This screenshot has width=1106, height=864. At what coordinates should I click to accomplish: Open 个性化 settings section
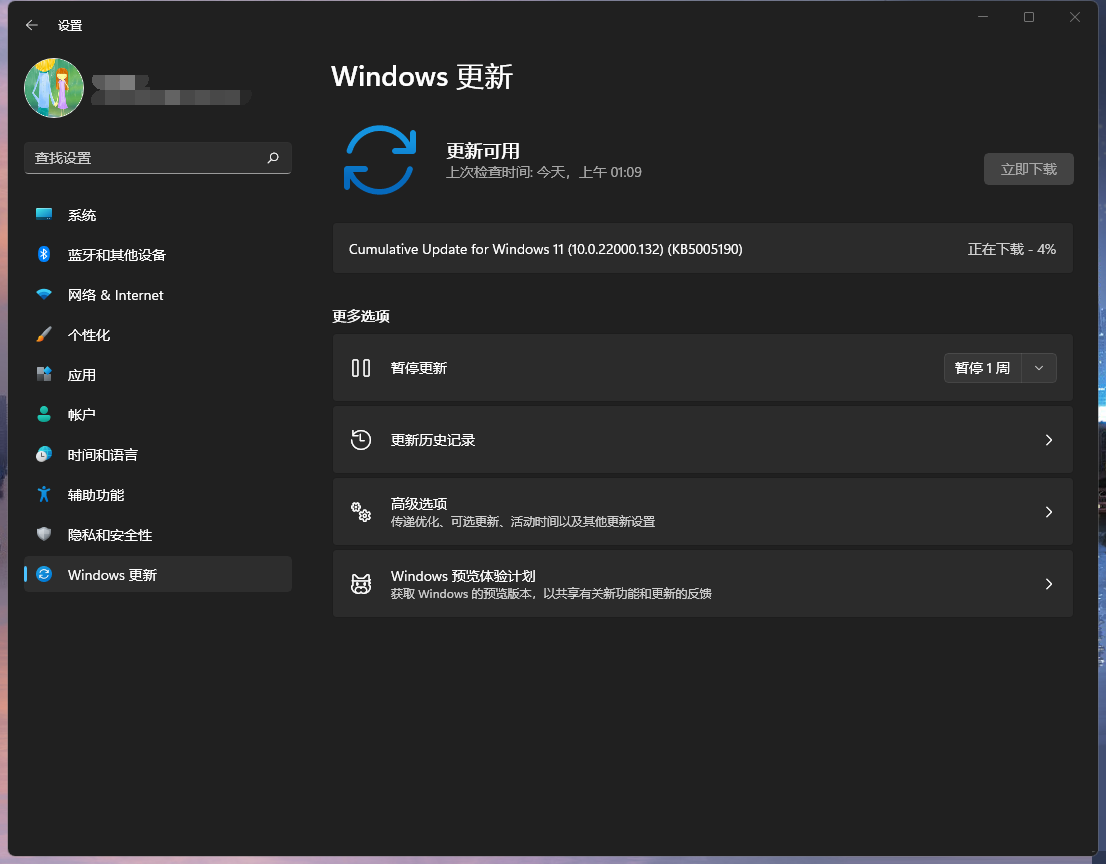tap(157, 335)
